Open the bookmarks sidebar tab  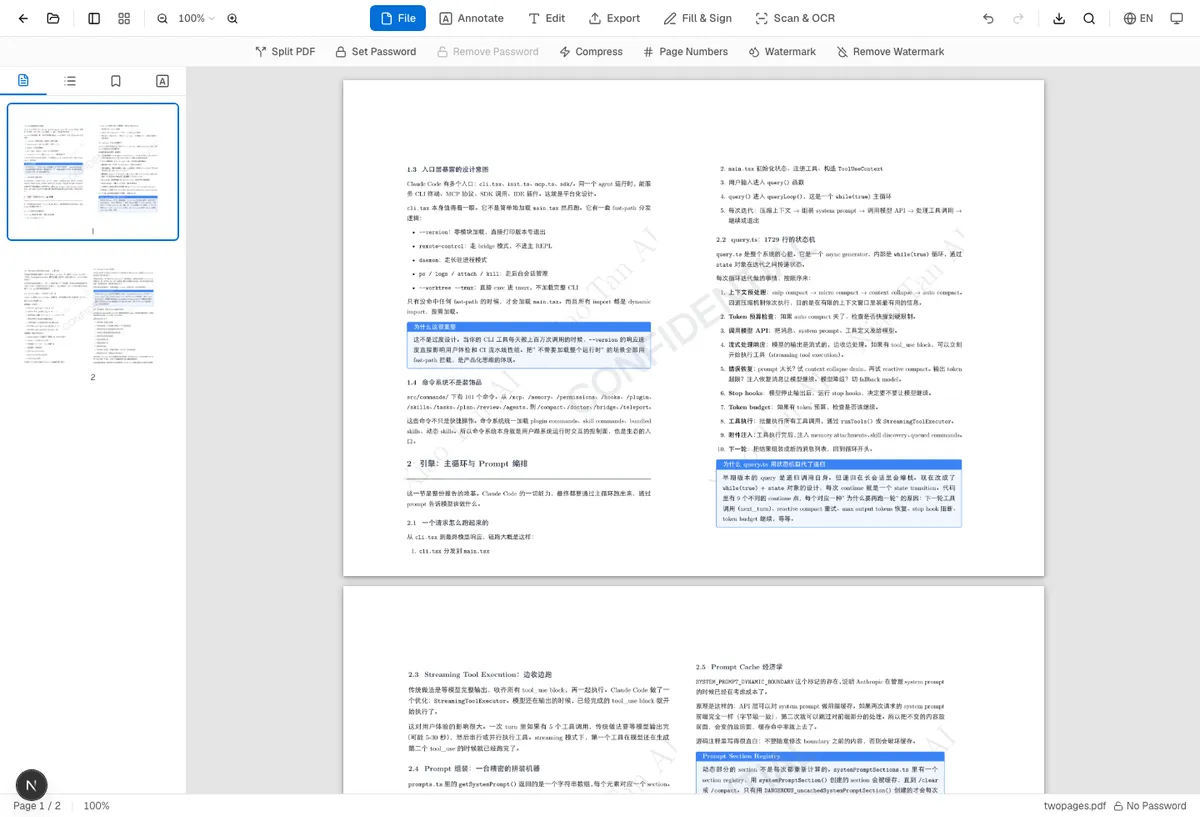[116, 81]
